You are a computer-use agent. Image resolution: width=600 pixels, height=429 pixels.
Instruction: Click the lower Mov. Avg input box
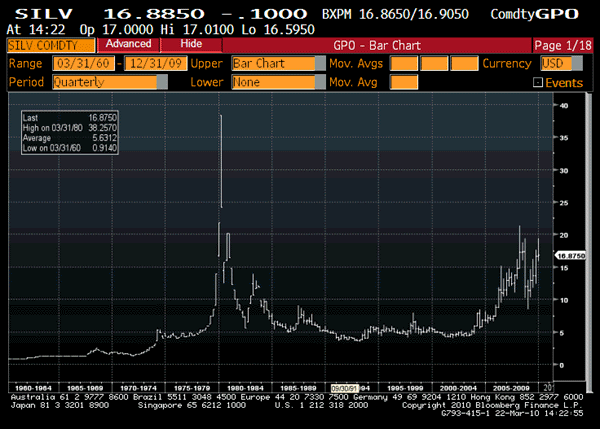click(404, 81)
